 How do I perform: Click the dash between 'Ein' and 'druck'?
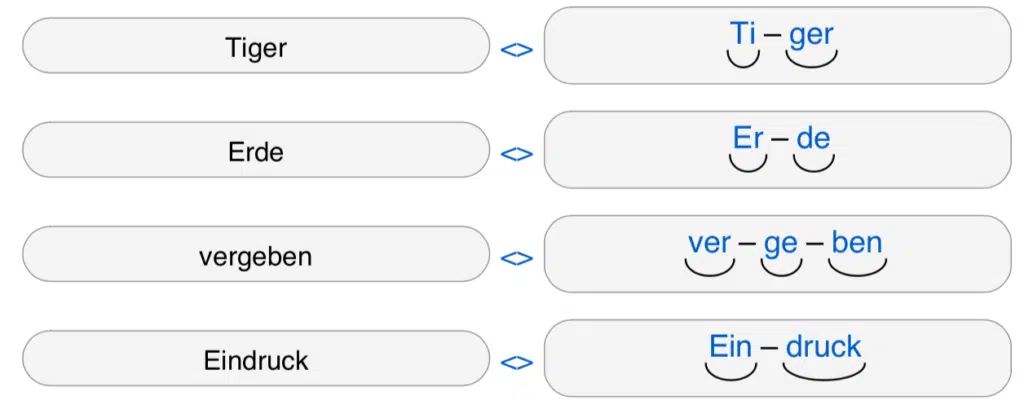coord(768,349)
